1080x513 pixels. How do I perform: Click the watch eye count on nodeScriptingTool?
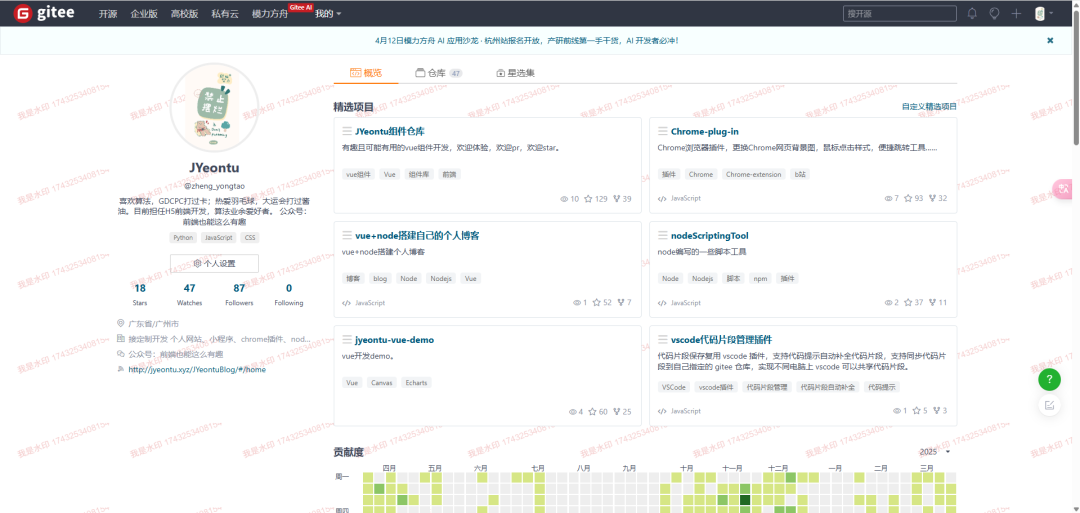coord(891,302)
